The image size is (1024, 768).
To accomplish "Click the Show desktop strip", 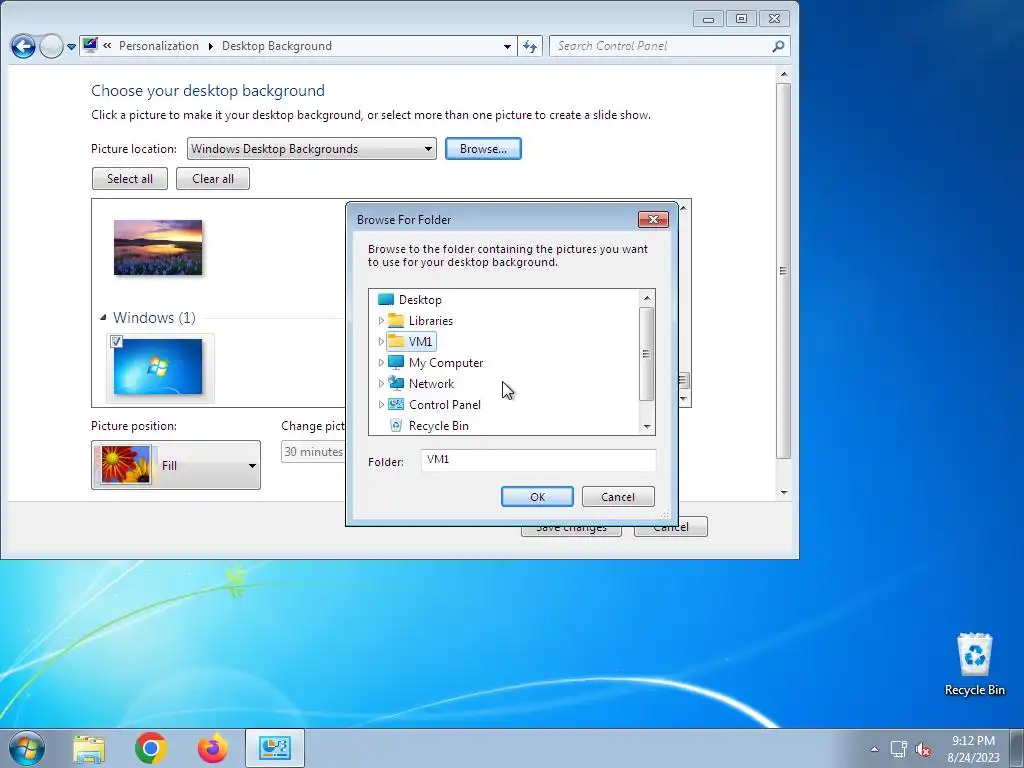I will coord(1017,748).
